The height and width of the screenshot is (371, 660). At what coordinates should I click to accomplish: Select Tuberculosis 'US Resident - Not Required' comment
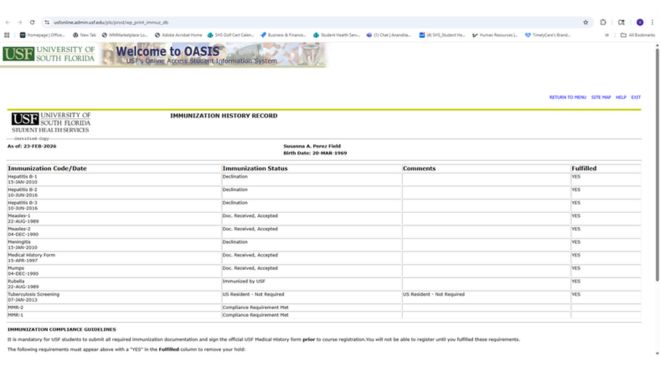[434, 294]
